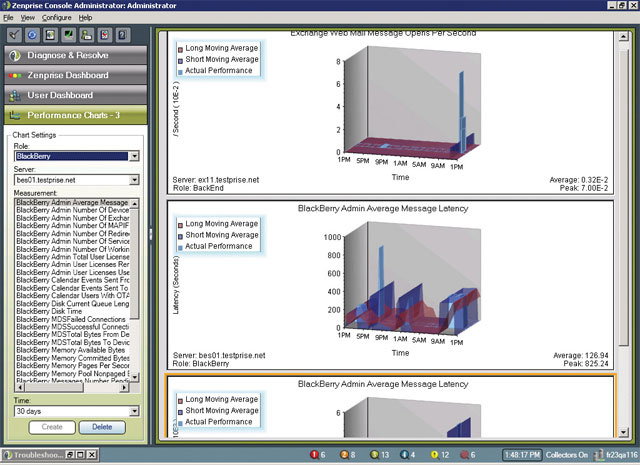
Task: Open the View menu
Action: pos(28,18)
